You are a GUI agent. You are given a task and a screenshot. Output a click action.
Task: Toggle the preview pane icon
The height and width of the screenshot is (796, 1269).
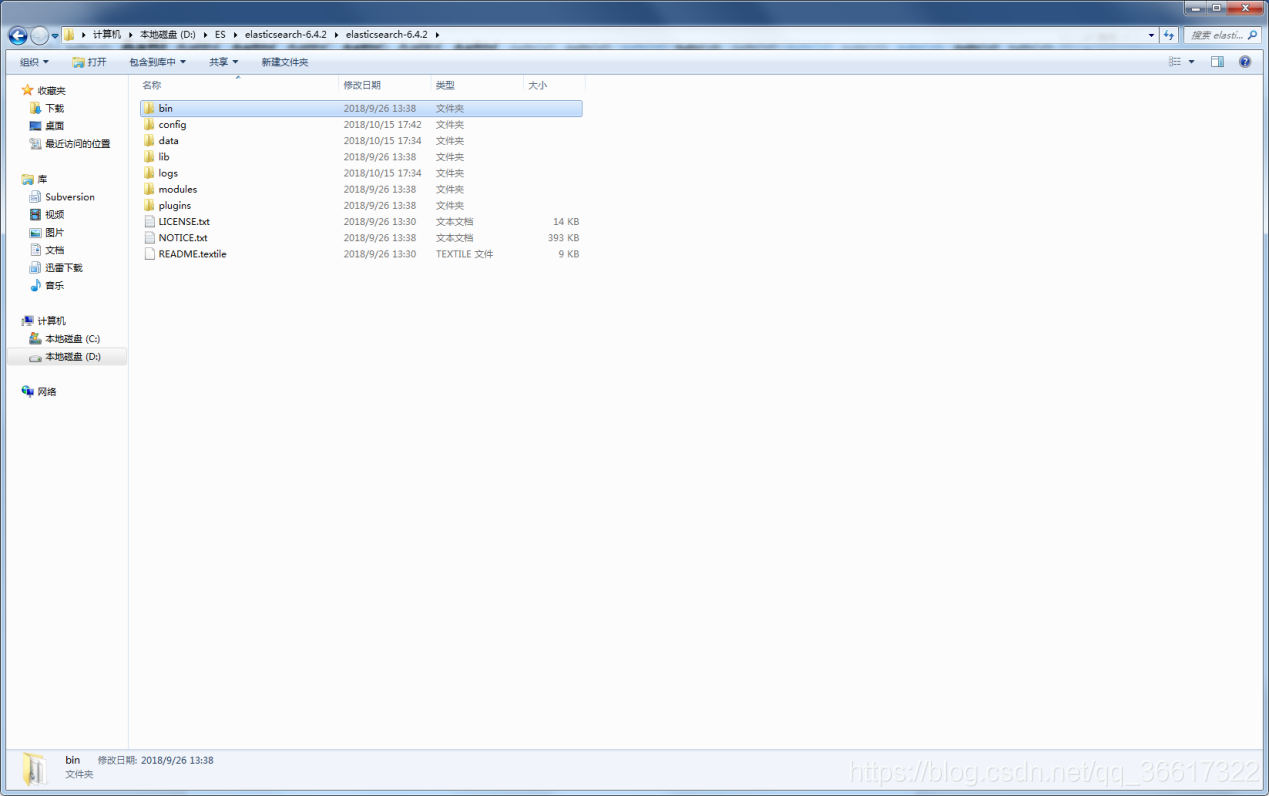click(x=1217, y=62)
